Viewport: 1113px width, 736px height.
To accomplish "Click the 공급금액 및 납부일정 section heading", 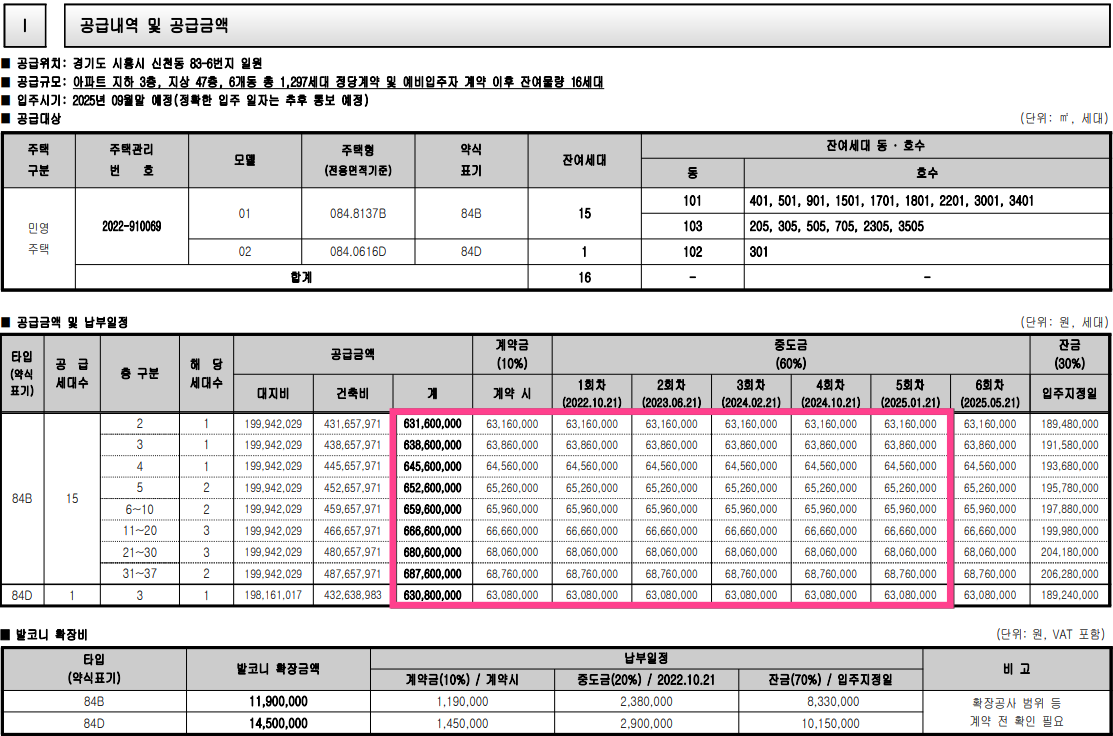I will (72, 322).
